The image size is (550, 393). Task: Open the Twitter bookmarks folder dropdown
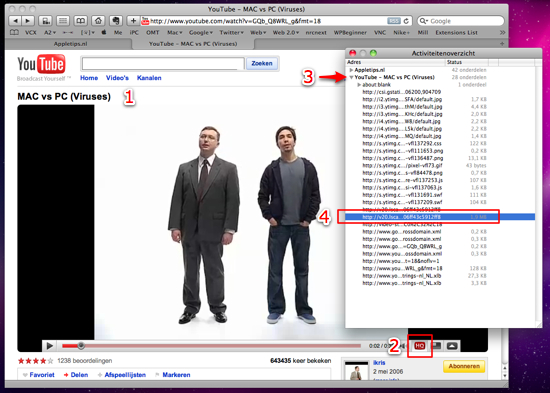(231, 32)
